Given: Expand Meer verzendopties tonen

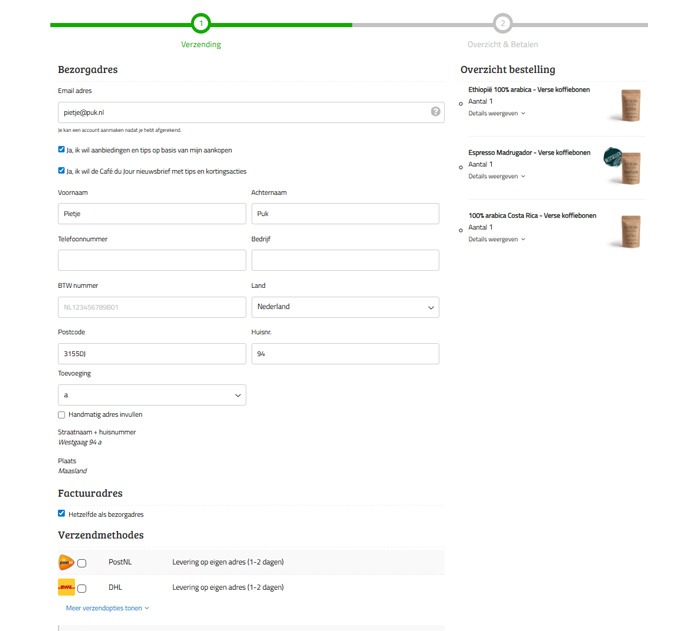Looking at the screenshot, I should pyautogui.click(x=107, y=607).
